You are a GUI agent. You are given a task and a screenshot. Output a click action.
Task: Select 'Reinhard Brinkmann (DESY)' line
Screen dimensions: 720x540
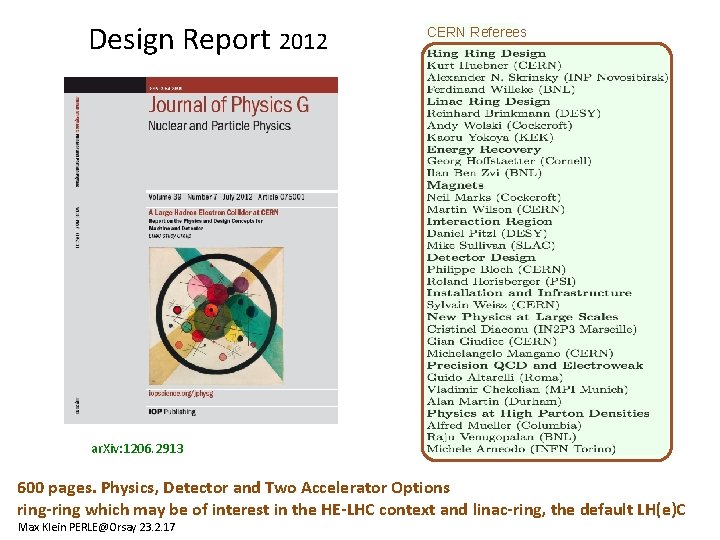coord(513,113)
